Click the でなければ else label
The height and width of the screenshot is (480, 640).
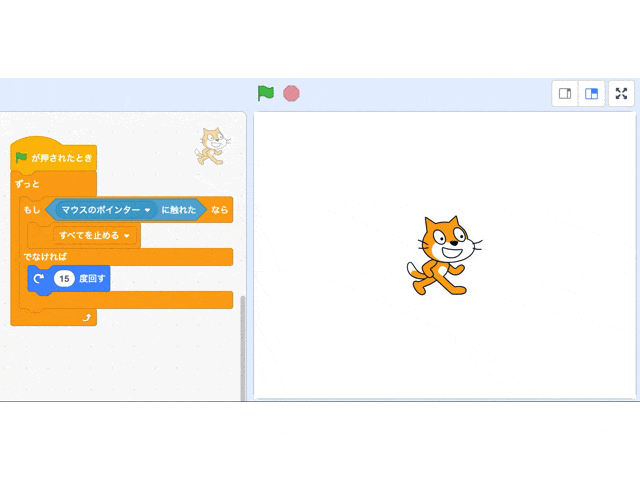pyautogui.click(x=45, y=257)
